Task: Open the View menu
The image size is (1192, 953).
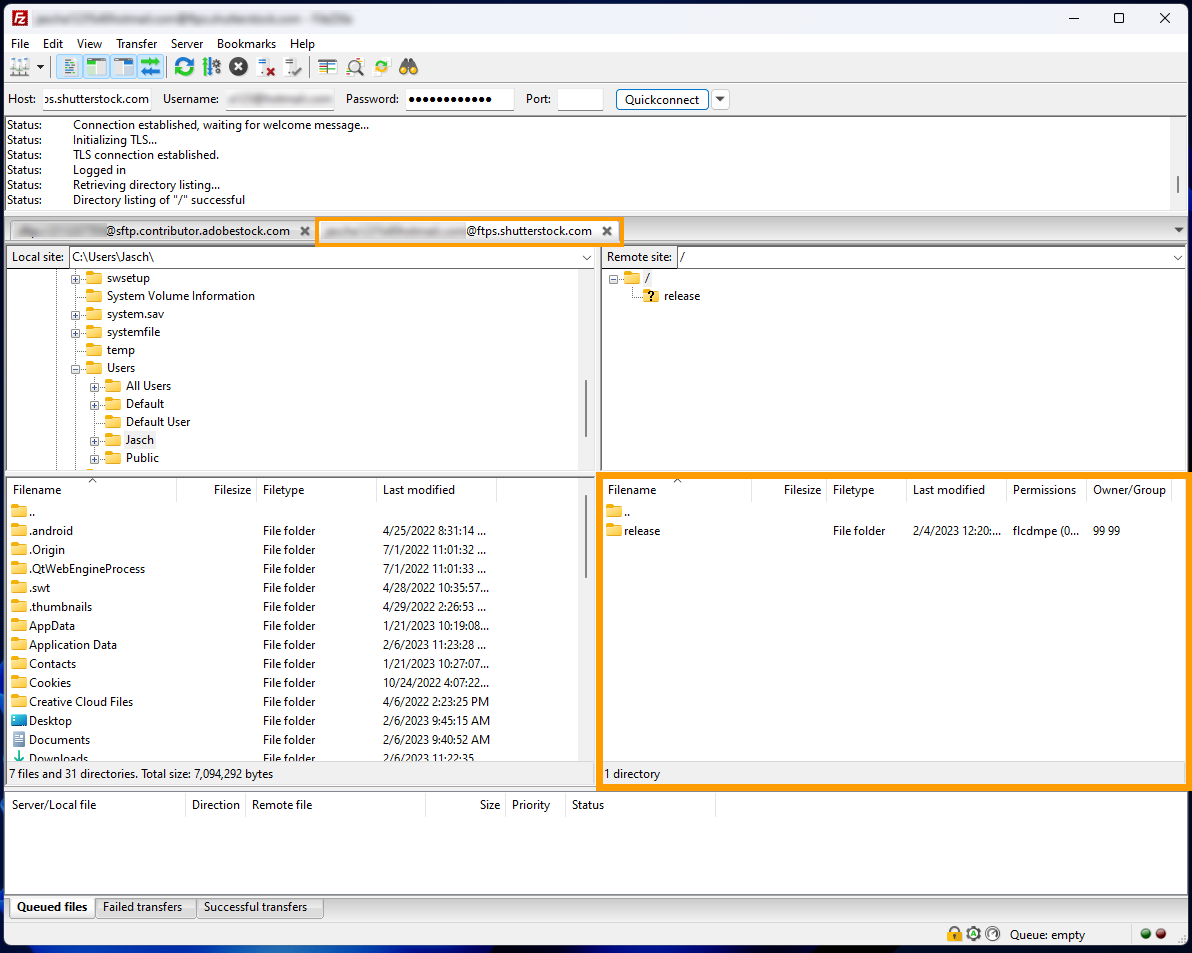Action: [x=89, y=43]
